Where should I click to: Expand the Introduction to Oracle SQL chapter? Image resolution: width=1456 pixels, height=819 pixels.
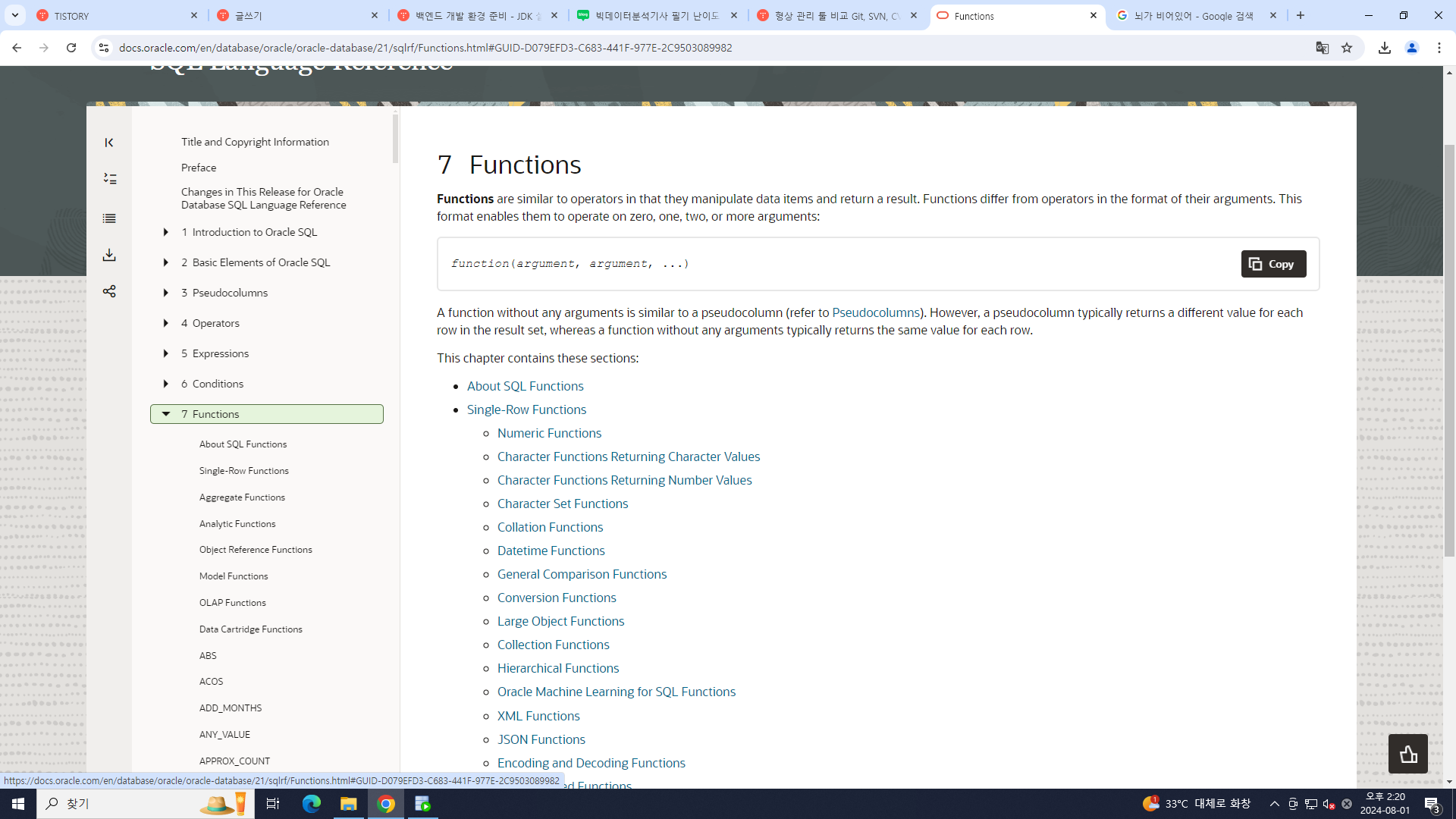[x=165, y=232]
